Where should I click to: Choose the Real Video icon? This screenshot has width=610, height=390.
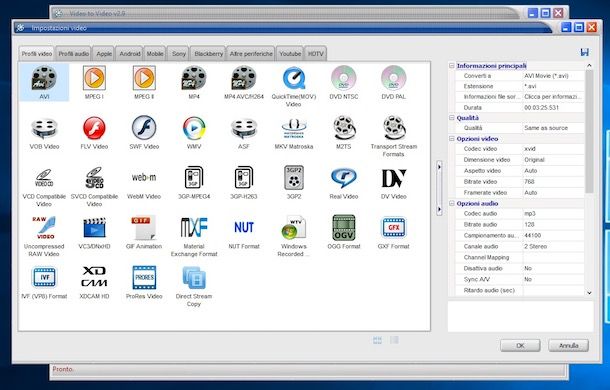[344, 178]
